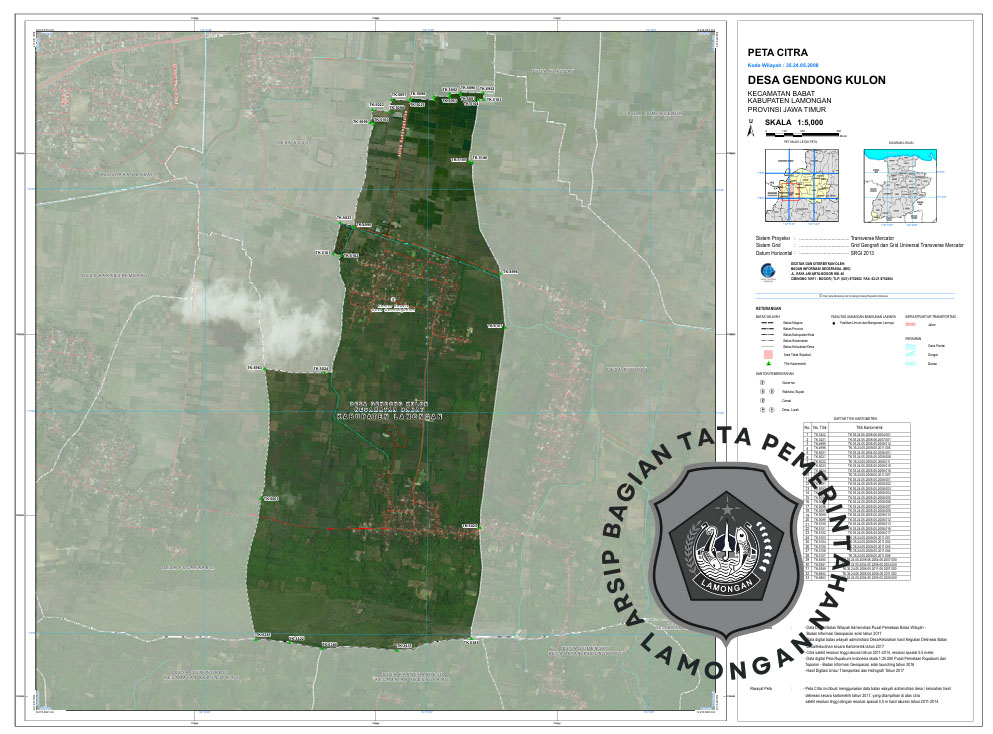Click the Garis Pantai water legend swatch
Screen dimensions: 993x734
(911, 345)
